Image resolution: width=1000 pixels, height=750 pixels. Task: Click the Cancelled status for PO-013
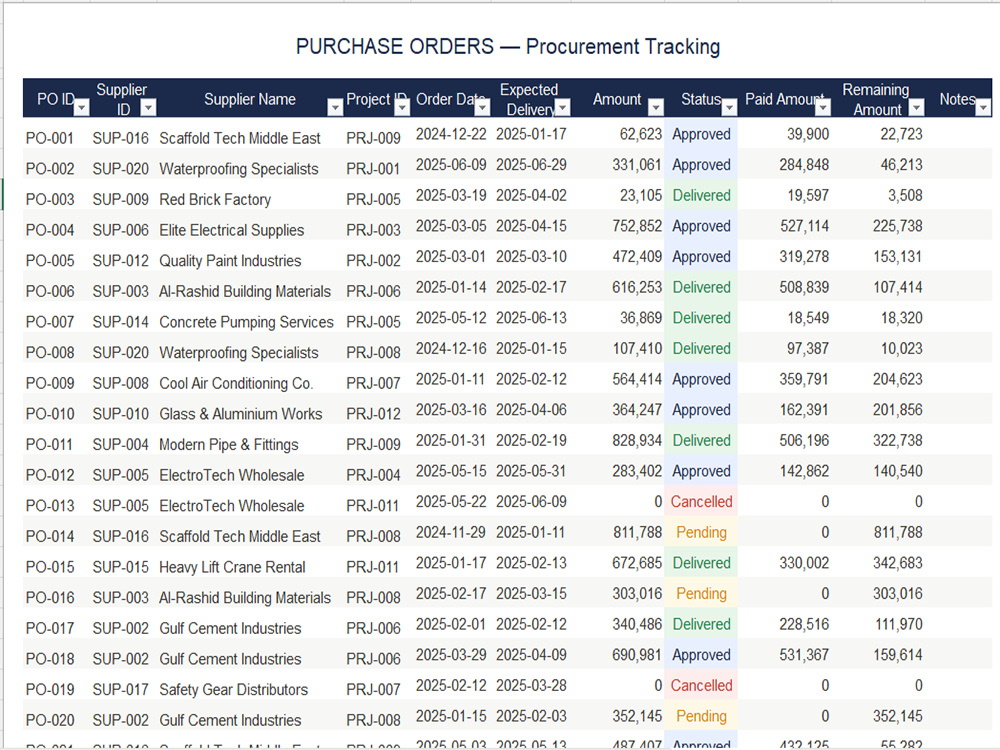tap(701, 502)
